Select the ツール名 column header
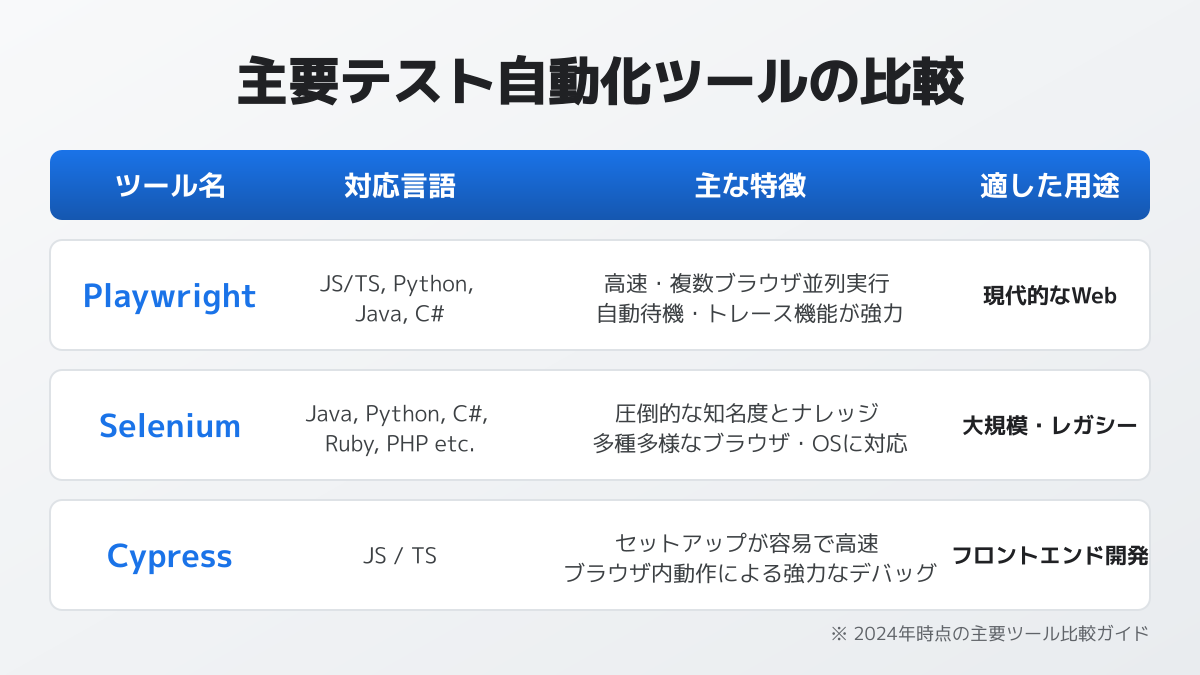Image resolution: width=1200 pixels, height=675 pixels. 170,185
